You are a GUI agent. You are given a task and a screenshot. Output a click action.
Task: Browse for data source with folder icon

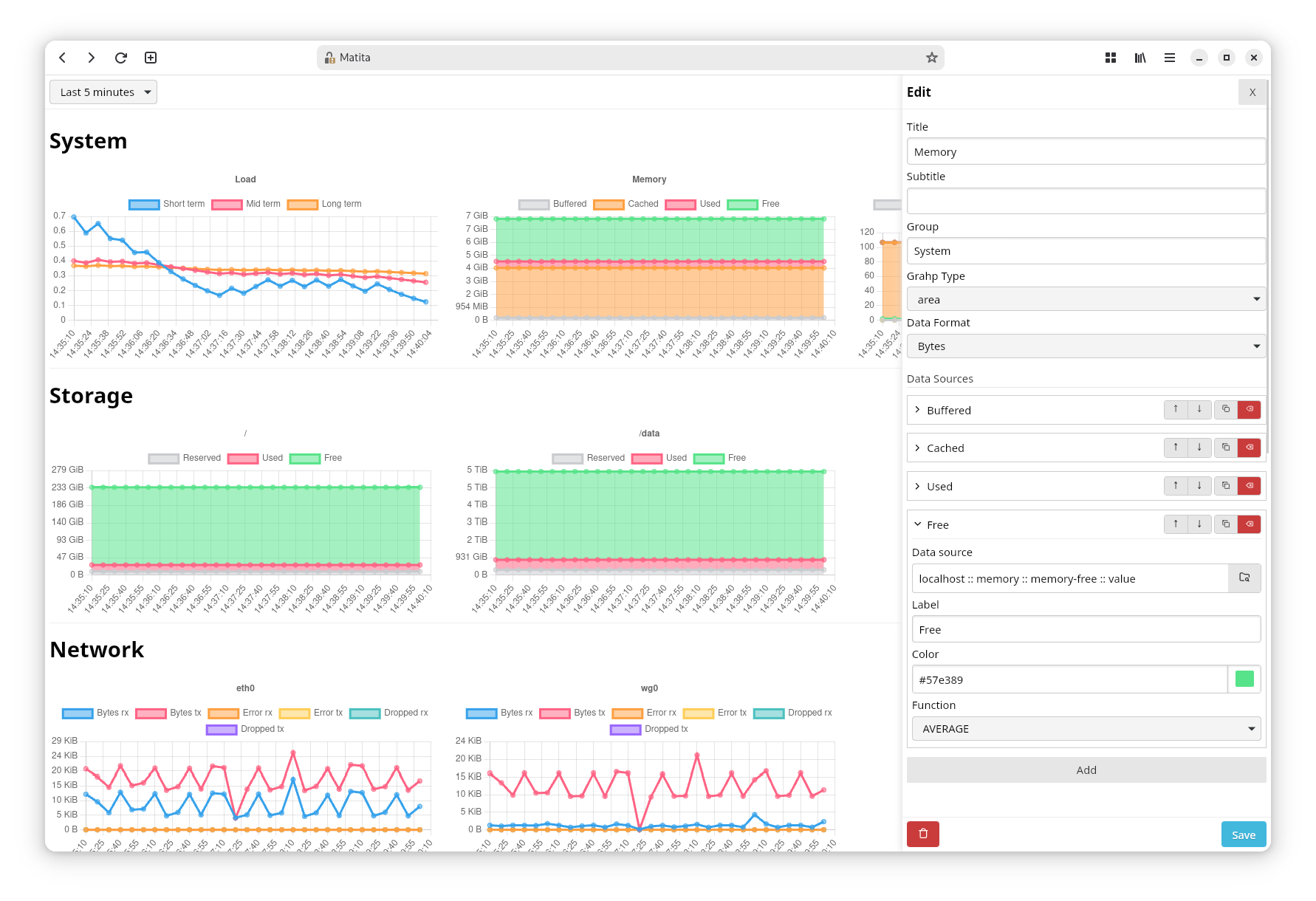coord(1244,578)
